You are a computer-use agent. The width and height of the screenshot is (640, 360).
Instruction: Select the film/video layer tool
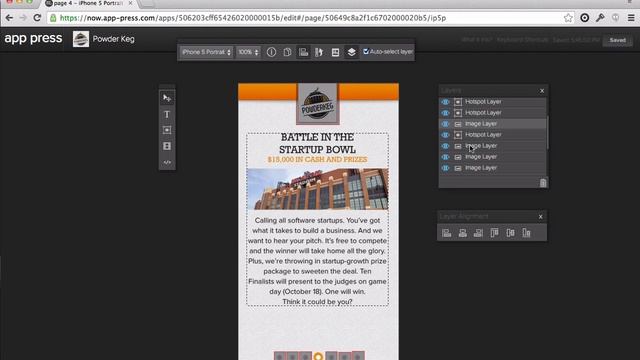pos(167,146)
